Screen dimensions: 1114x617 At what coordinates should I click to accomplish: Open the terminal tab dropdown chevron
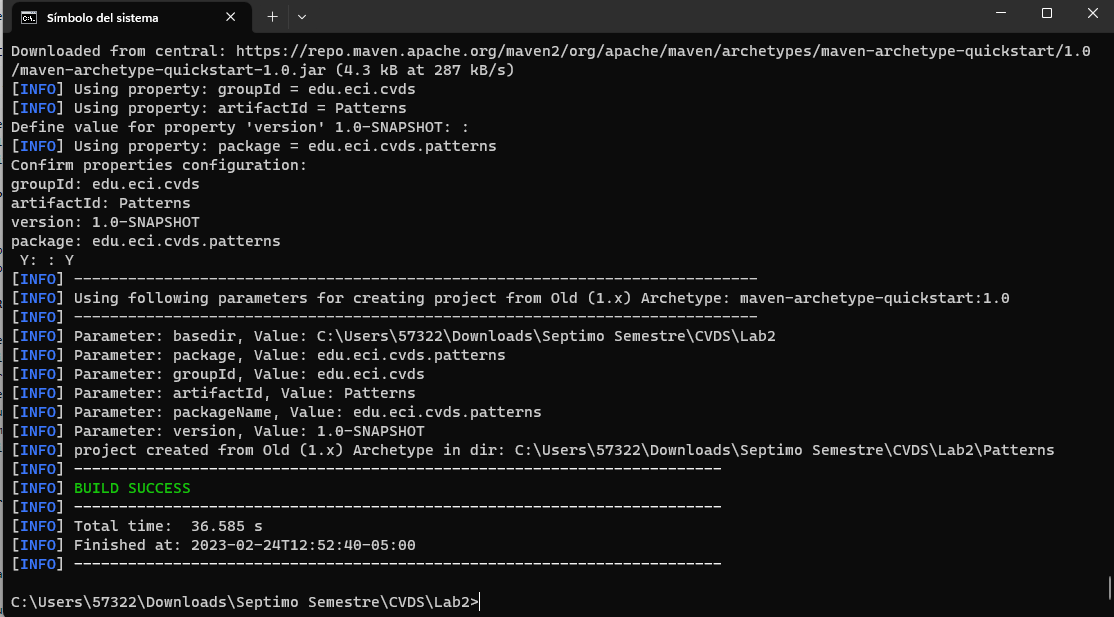coord(302,17)
